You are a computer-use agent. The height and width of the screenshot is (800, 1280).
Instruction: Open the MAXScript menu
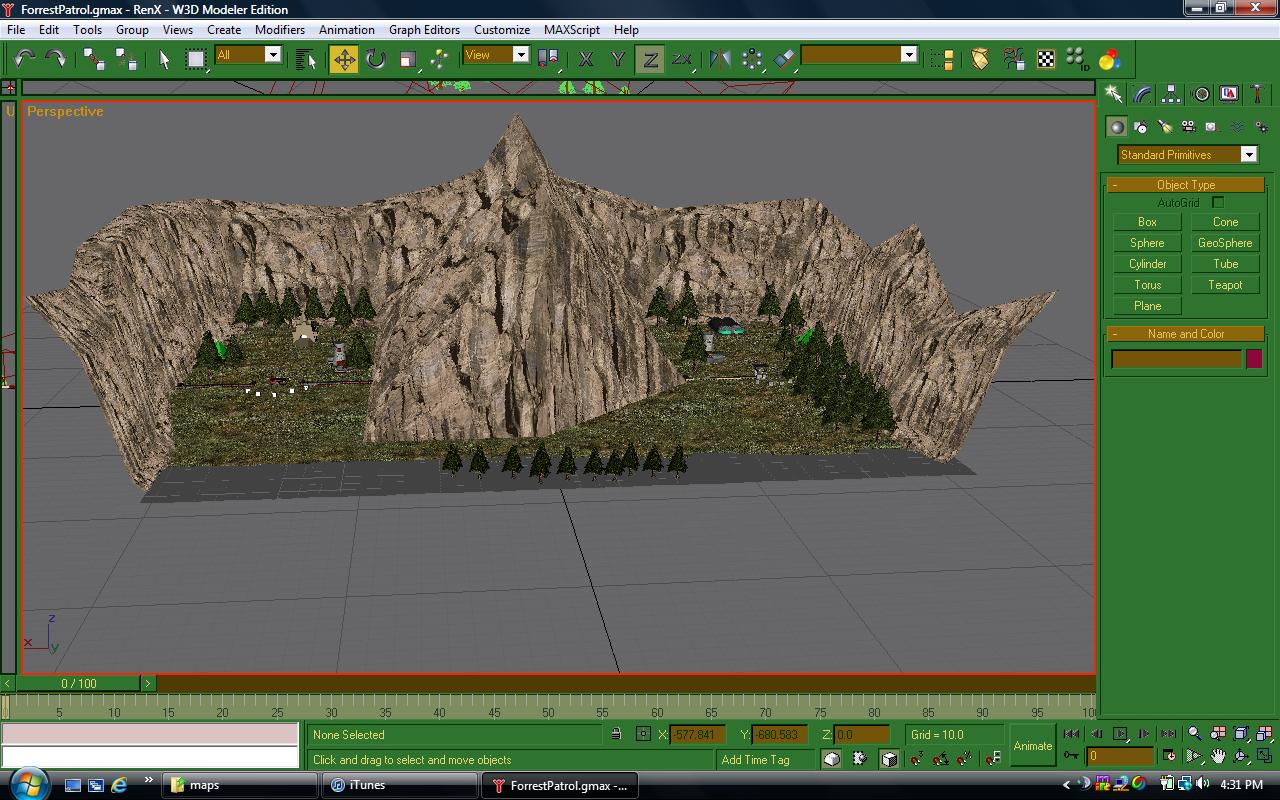(x=571, y=30)
